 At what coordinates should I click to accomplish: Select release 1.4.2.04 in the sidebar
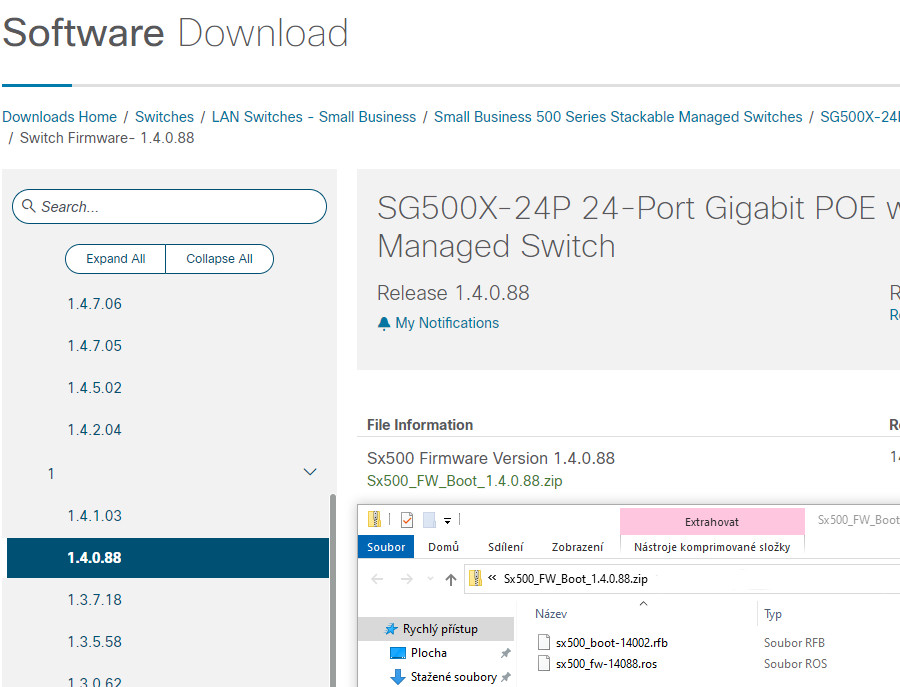tap(95, 430)
